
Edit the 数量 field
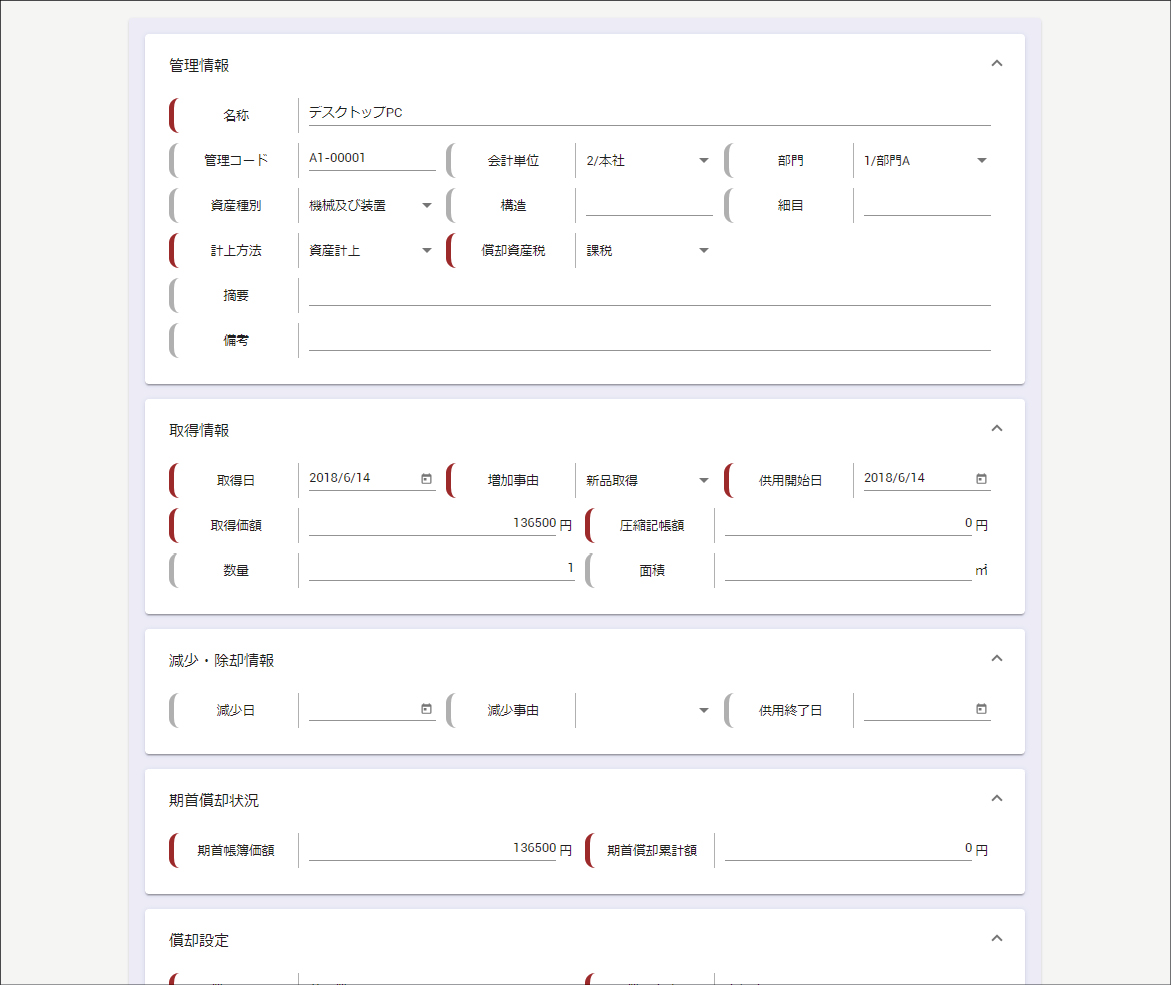coord(441,568)
